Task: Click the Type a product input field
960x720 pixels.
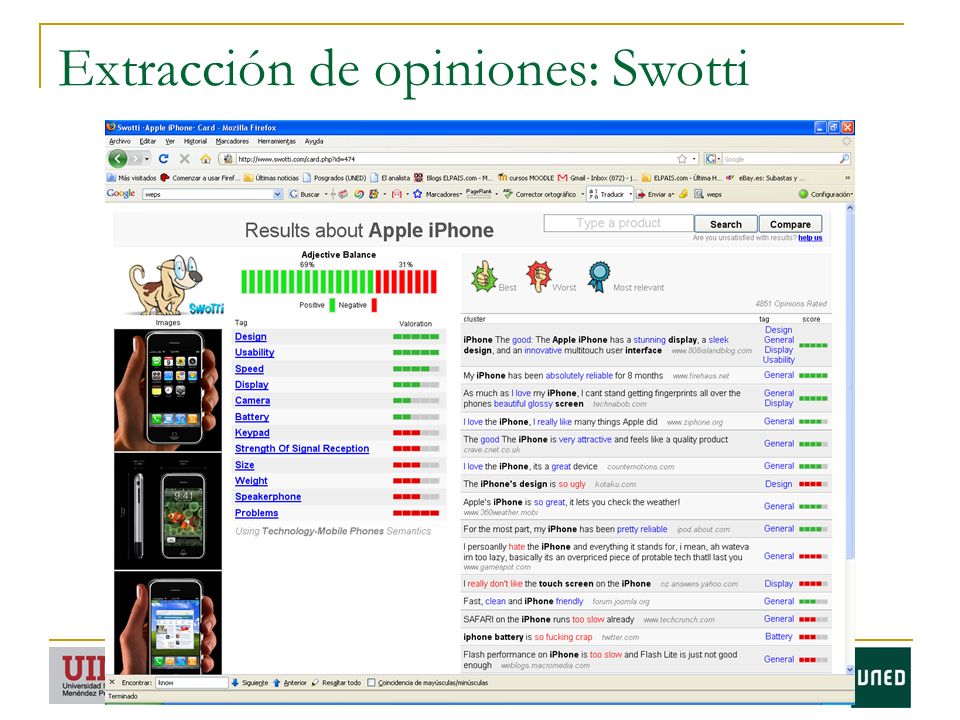Action: click(618, 223)
